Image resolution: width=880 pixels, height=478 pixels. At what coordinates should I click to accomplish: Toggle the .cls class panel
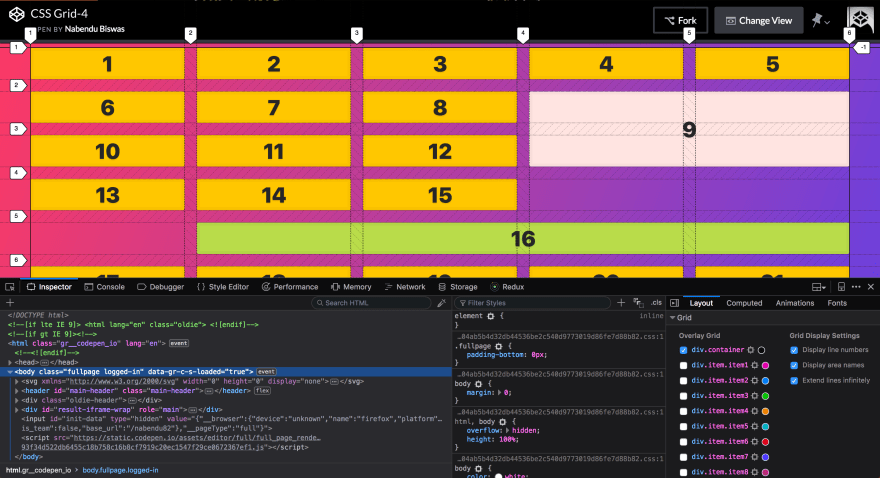(656, 303)
